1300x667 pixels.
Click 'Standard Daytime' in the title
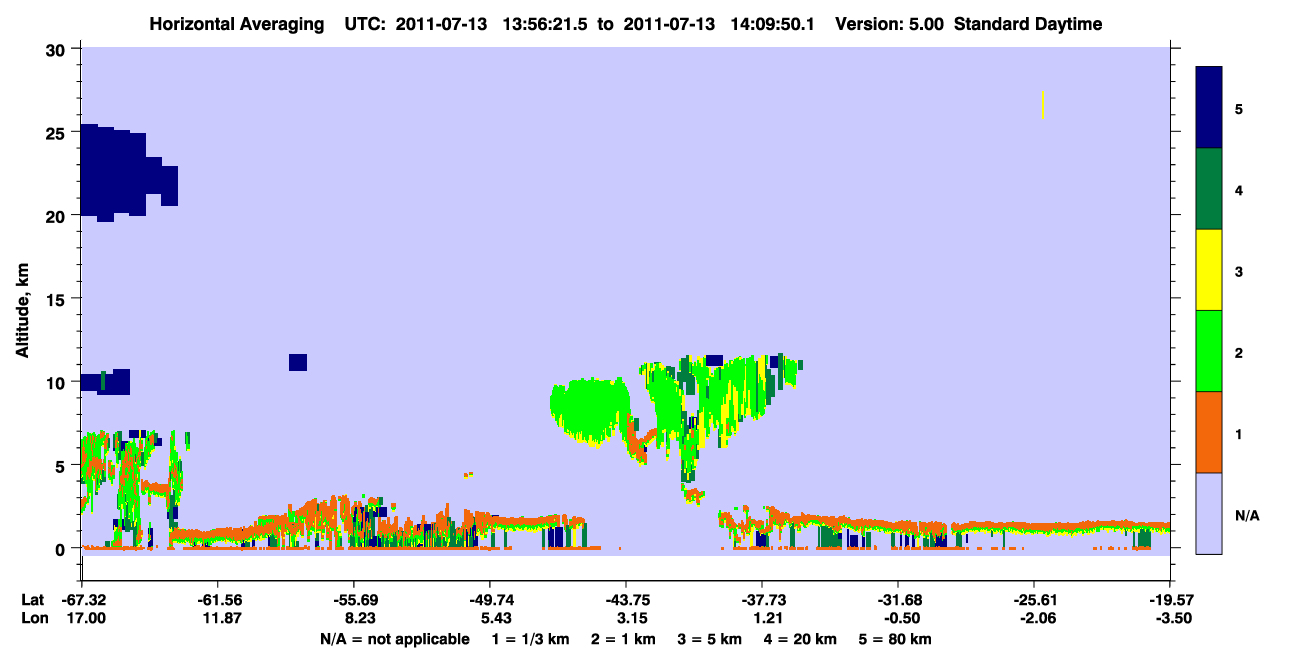tap(1027, 24)
